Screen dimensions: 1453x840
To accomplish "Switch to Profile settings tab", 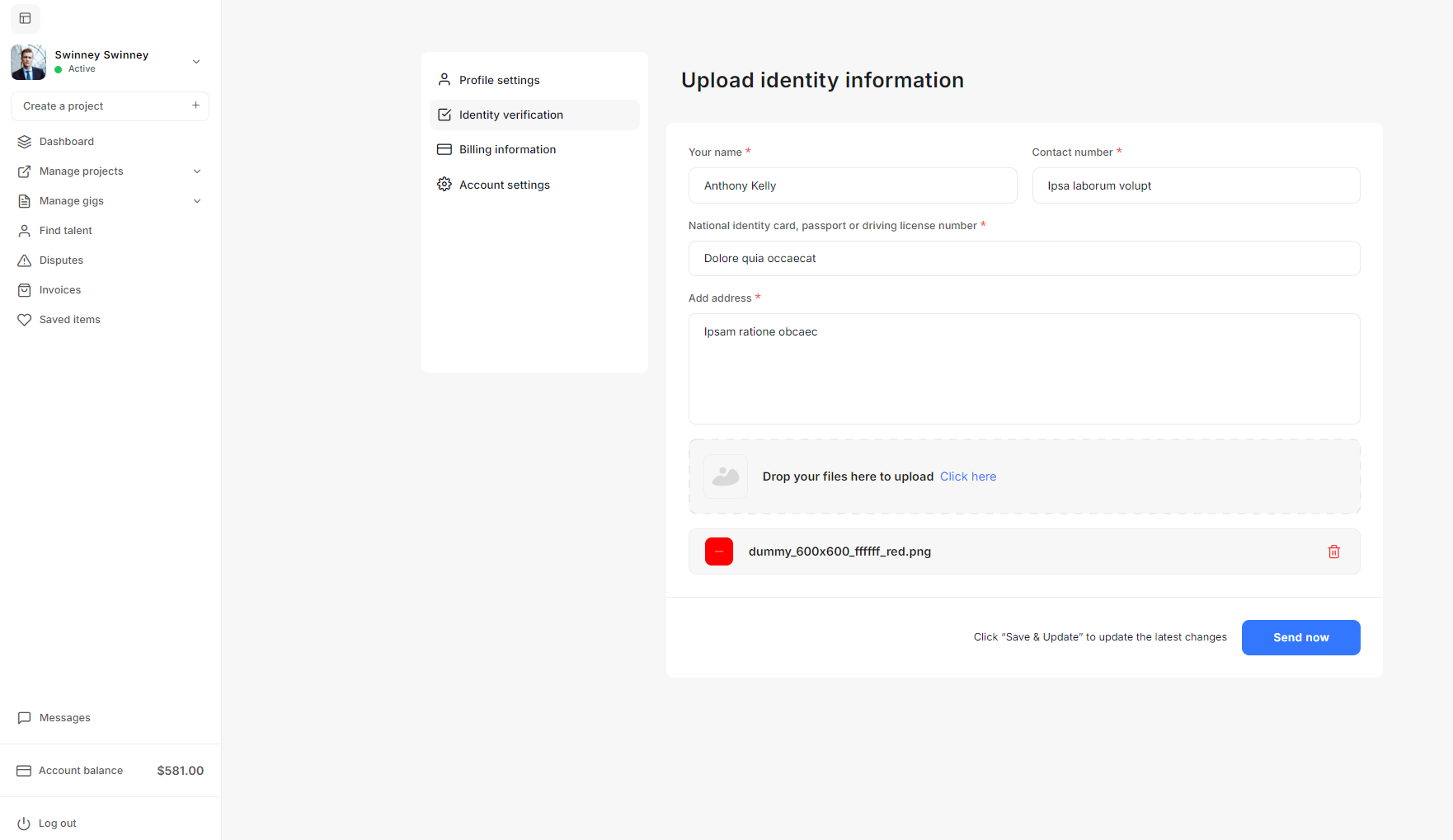I will 499,80.
